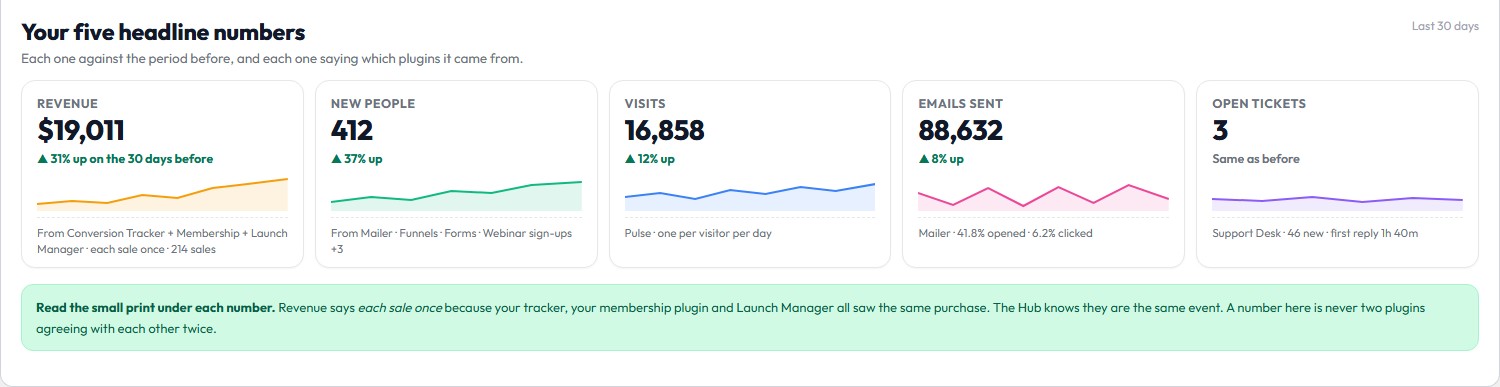This screenshot has width=1500, height=387.
Task: Click the "Last 30 days" label
Action: [x=1445, y=26]
